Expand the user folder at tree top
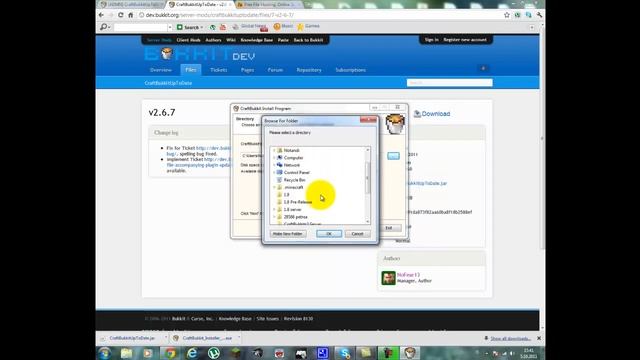The height and width of the screenshot is (360, 640). point(274,150)
